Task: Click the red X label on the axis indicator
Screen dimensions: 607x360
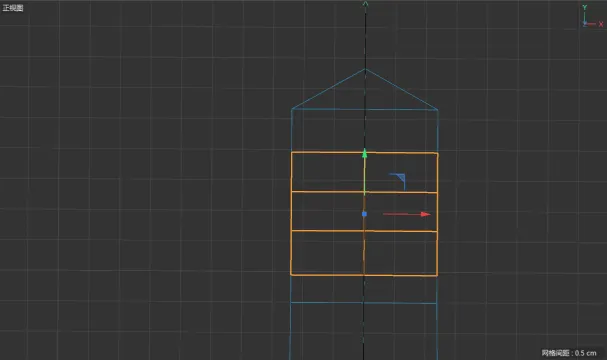Action: [601, 24]
